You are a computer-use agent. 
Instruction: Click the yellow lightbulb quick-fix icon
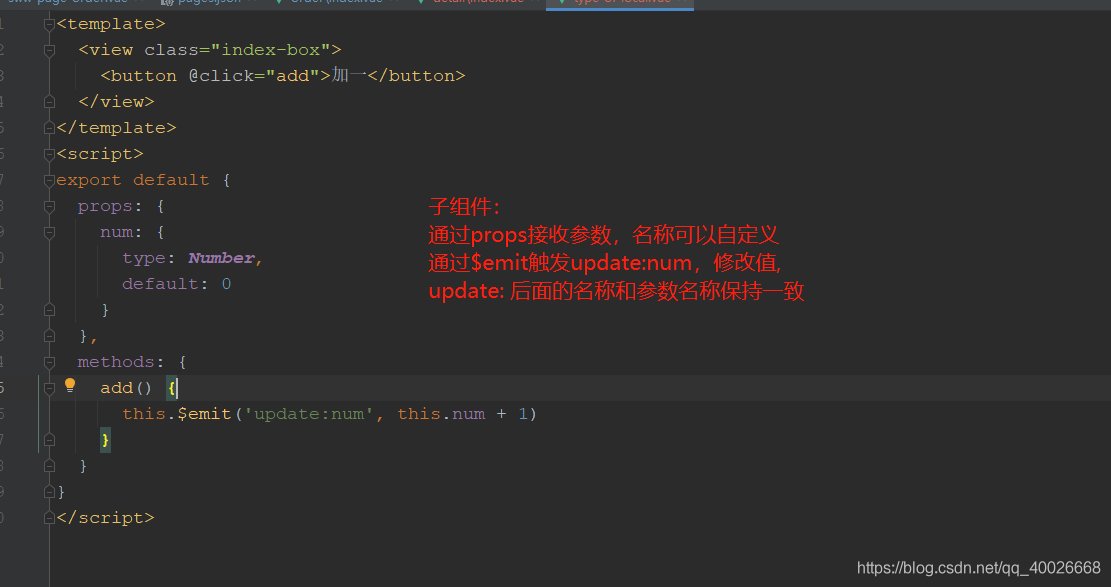pyautogui.click(x=70, y=386)
